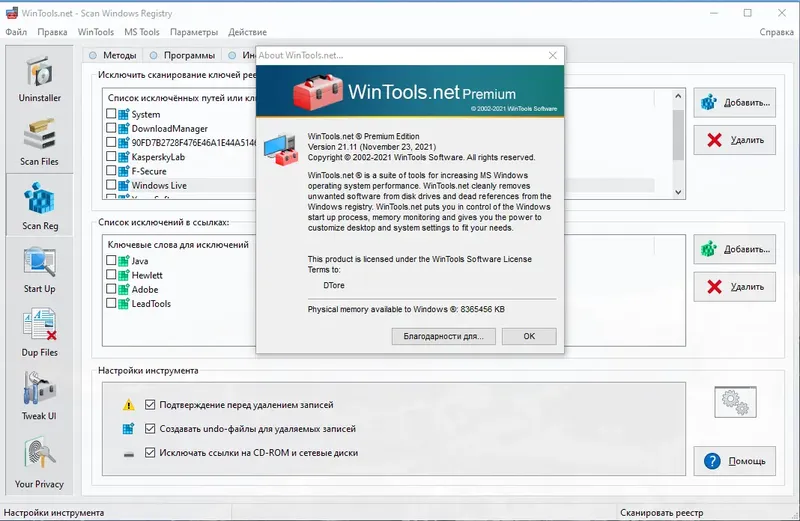The width and height of the screenshot is (800, 521).
Task: Click the WinTools.net app icon in title bar
Action: click(11, 13)
